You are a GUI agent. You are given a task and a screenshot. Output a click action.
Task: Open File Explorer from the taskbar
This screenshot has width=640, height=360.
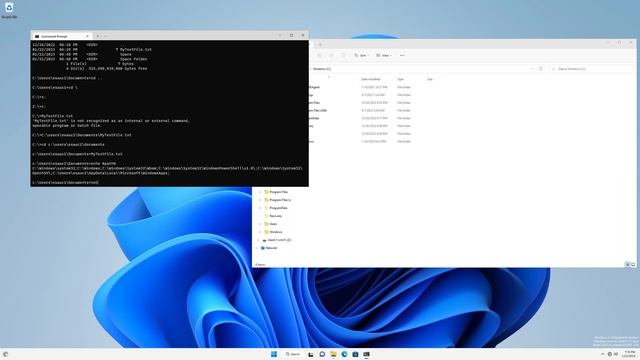point(333,354)
